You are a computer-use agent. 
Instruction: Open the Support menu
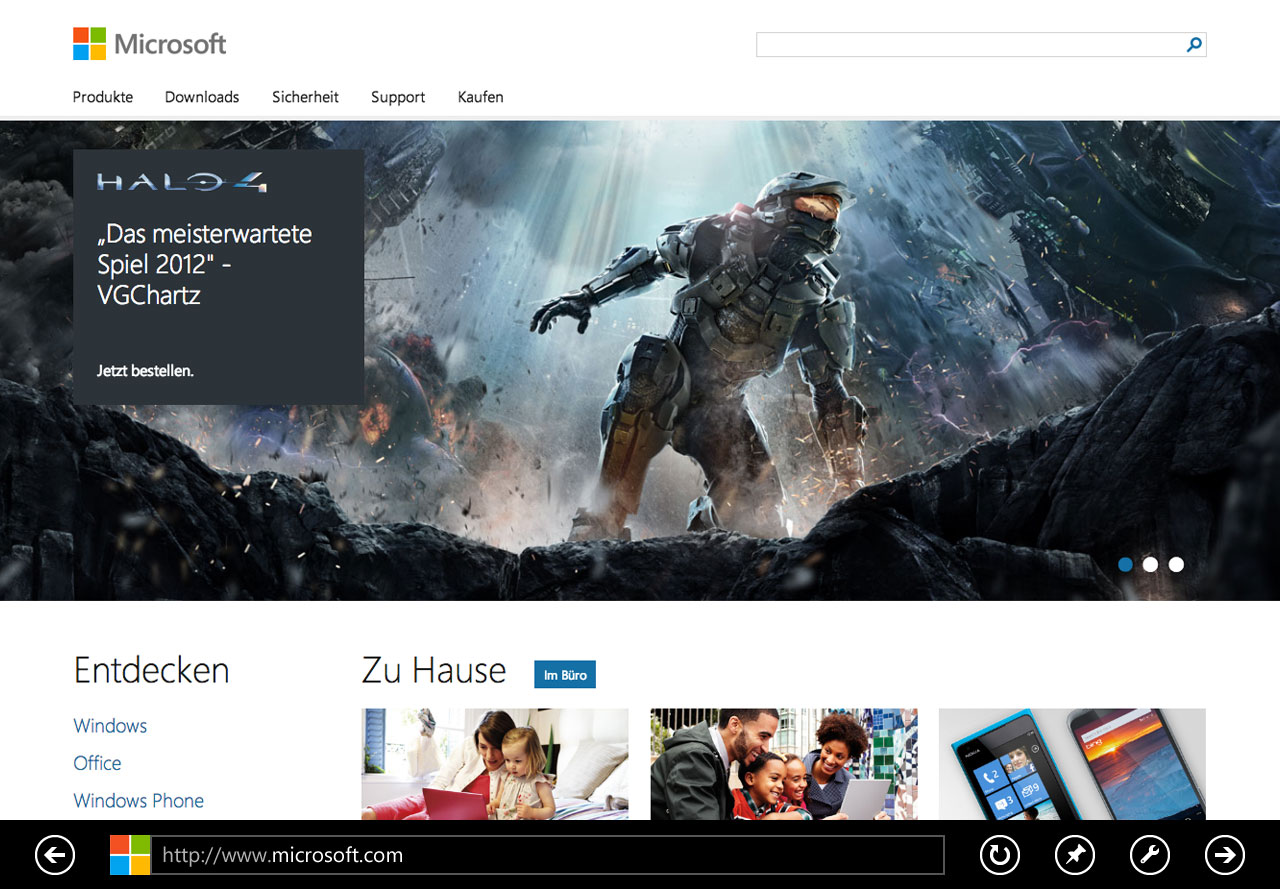click(398, 97)
